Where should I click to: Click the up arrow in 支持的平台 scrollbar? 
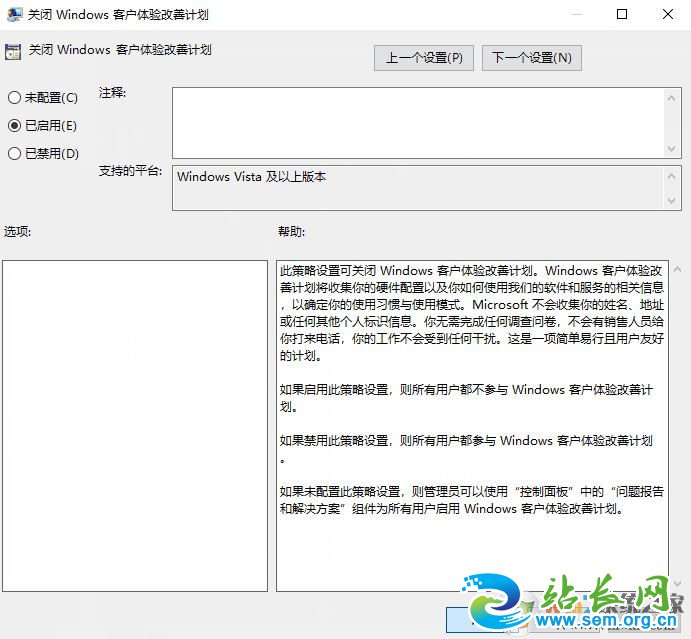coord(671,176)
